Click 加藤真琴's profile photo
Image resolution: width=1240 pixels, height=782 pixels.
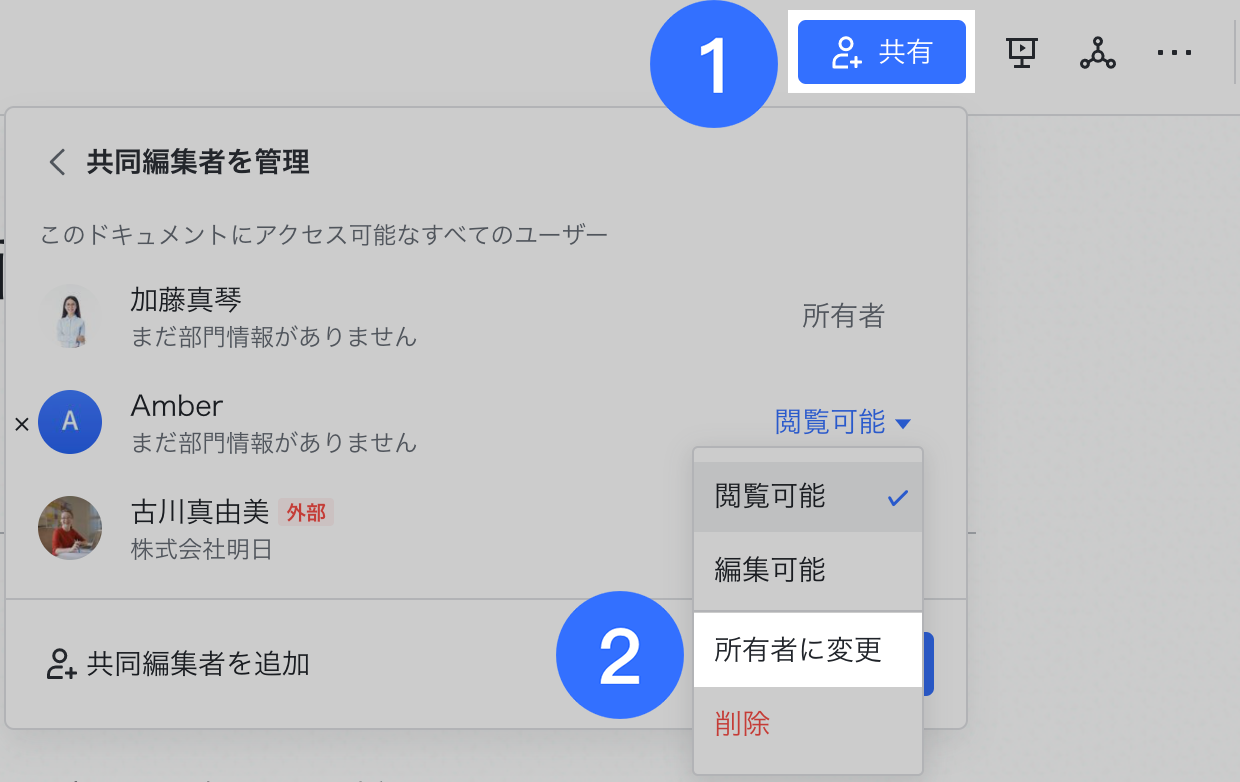(70, 316)
